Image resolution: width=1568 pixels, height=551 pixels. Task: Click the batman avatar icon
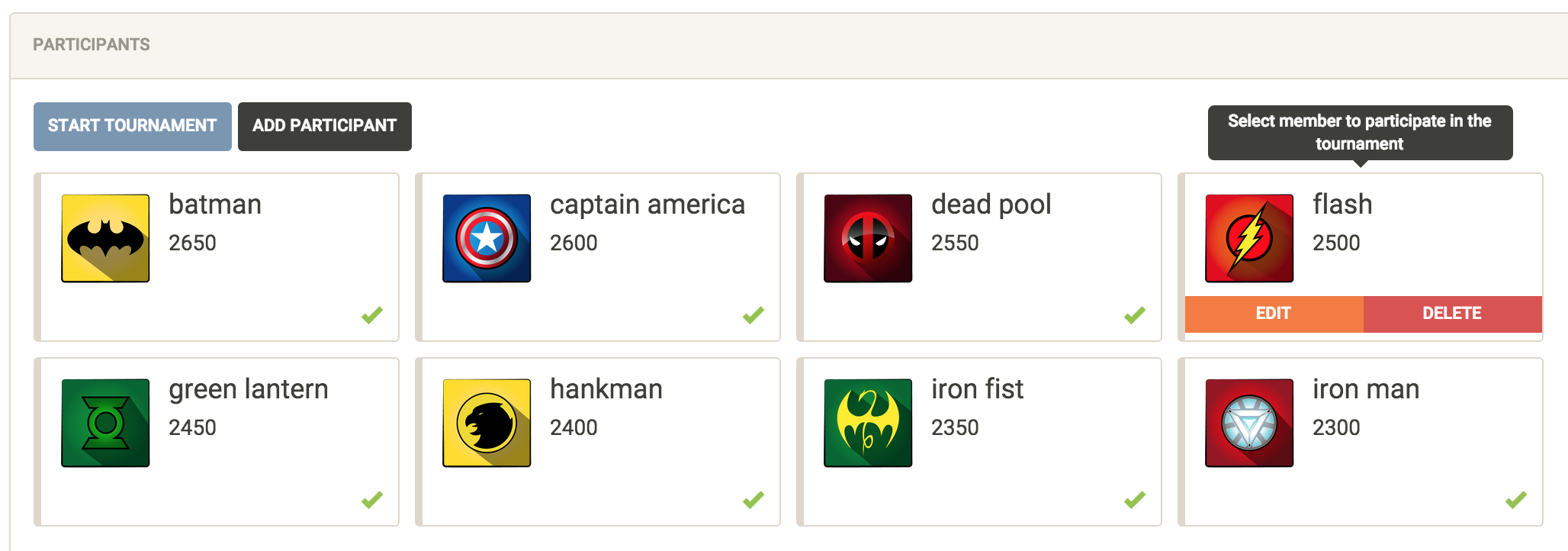[105, 238]
